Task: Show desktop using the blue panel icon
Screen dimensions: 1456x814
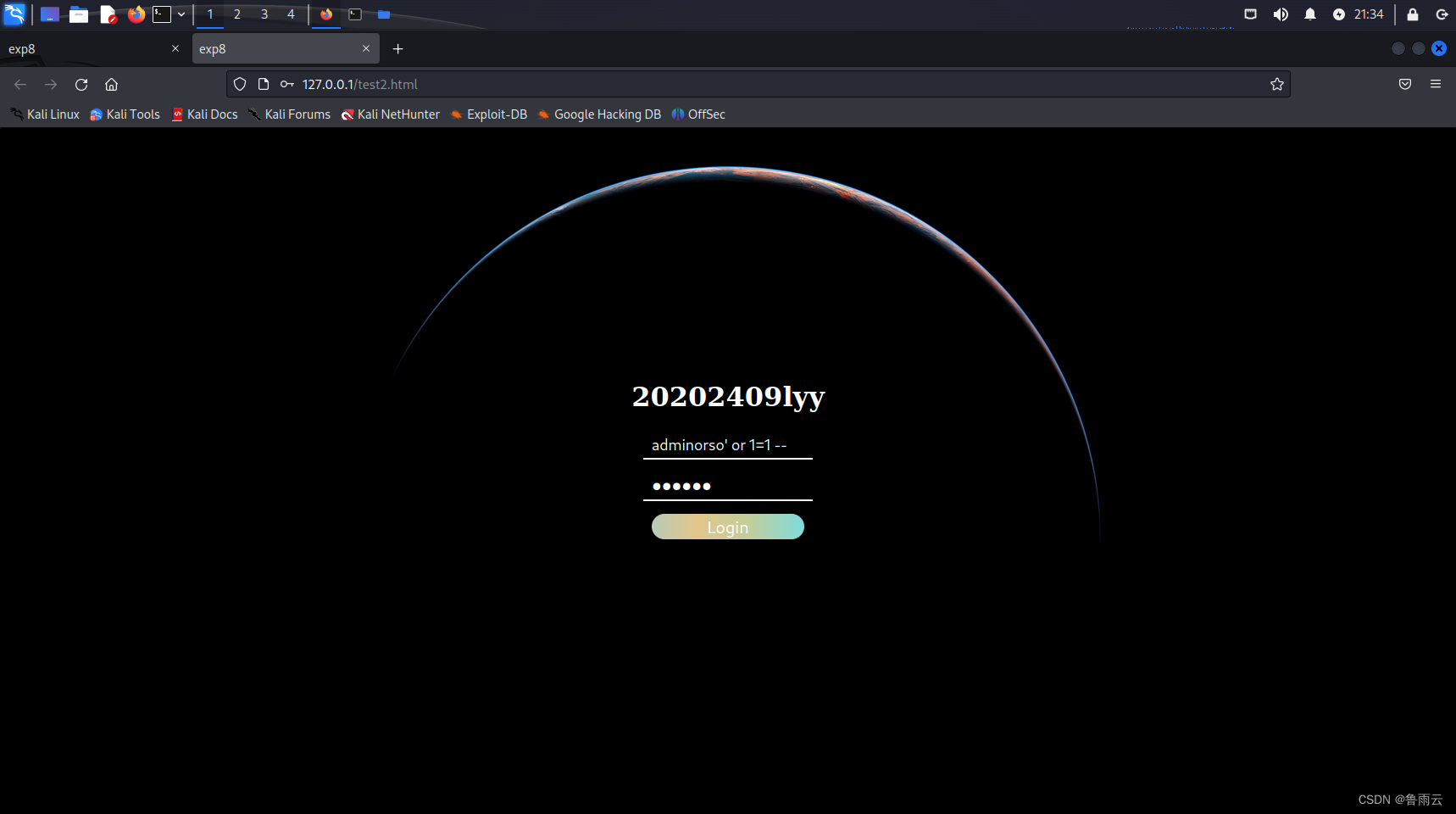Action: click(50, 14)
